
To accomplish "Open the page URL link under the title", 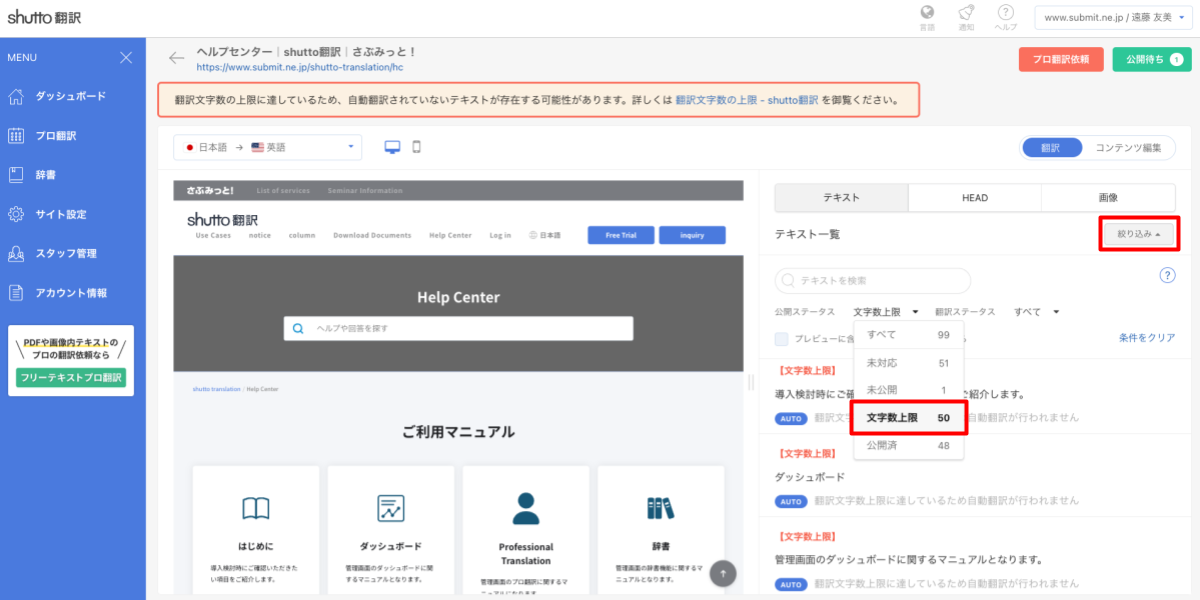I will click(300, 68).
